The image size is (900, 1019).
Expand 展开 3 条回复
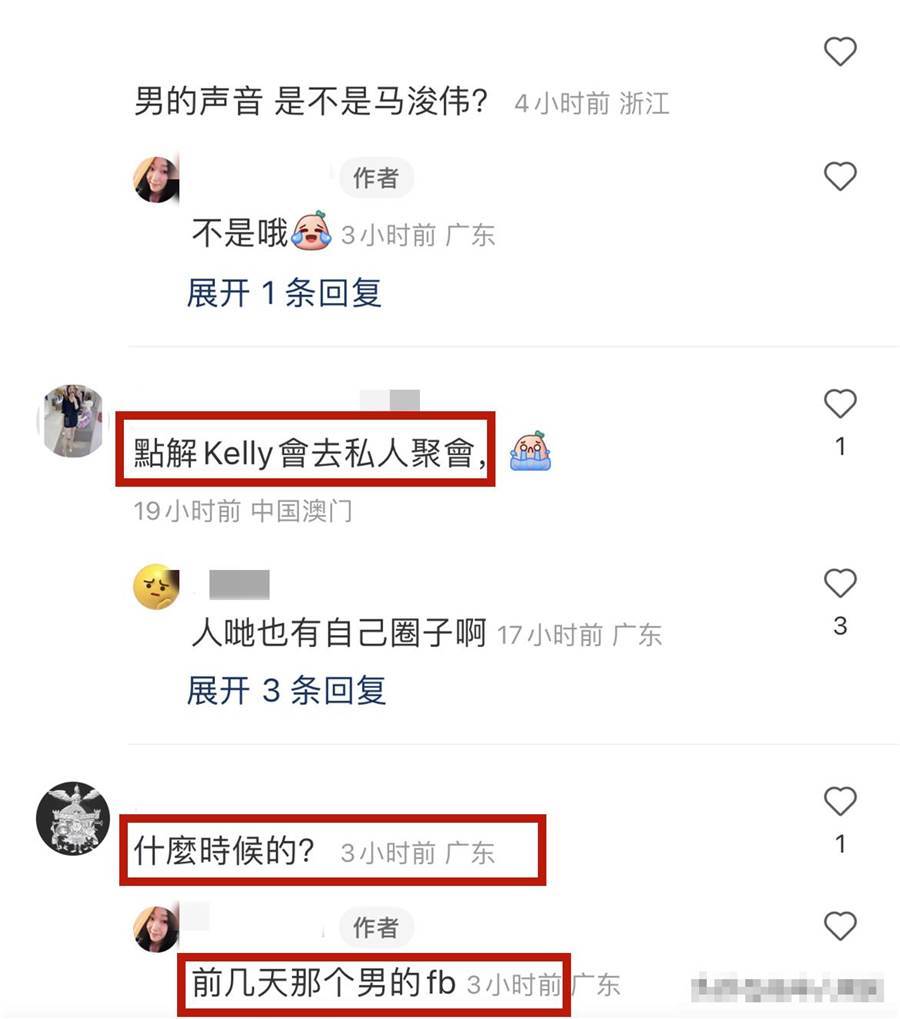pos(287,690)
